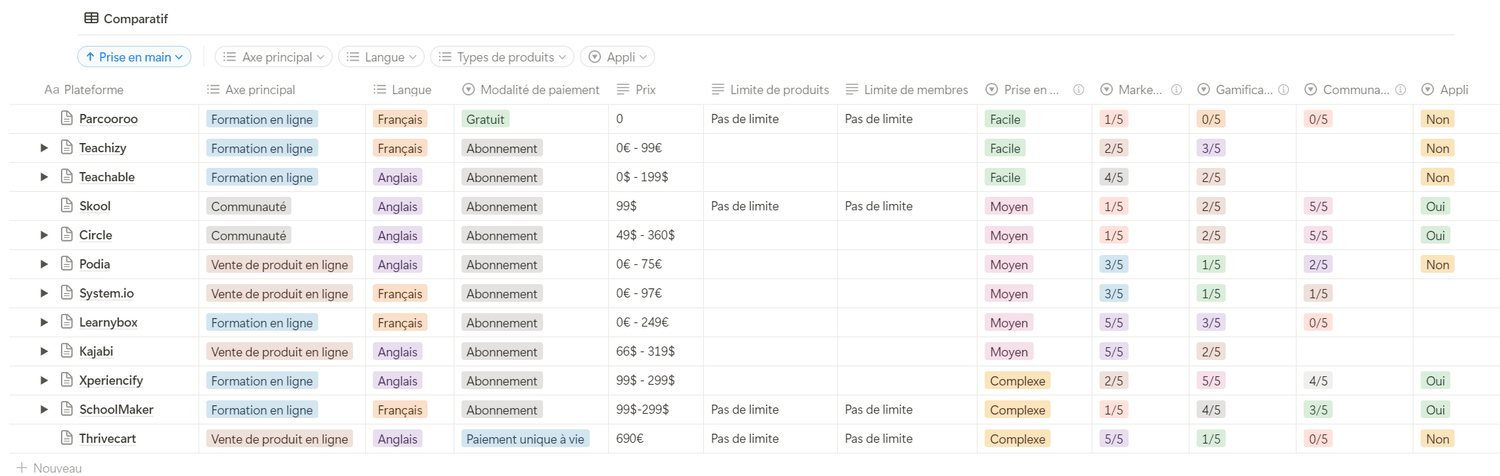Screen dimensions: 1500x476
Task: Click the page icon beside Kajabi
Action: point(67,351)
